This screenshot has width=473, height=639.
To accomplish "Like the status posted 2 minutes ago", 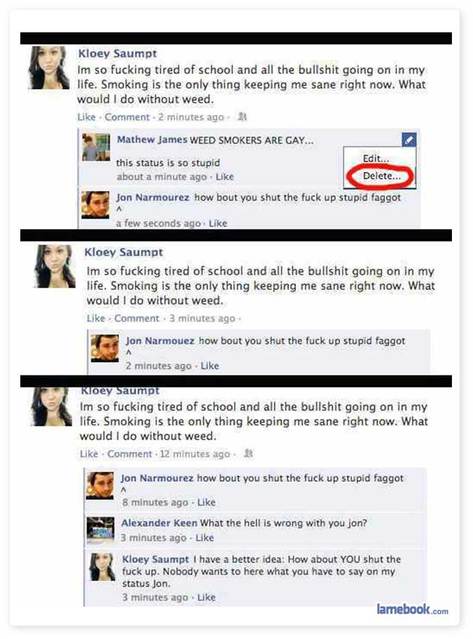I will click(x=86, y=117).
